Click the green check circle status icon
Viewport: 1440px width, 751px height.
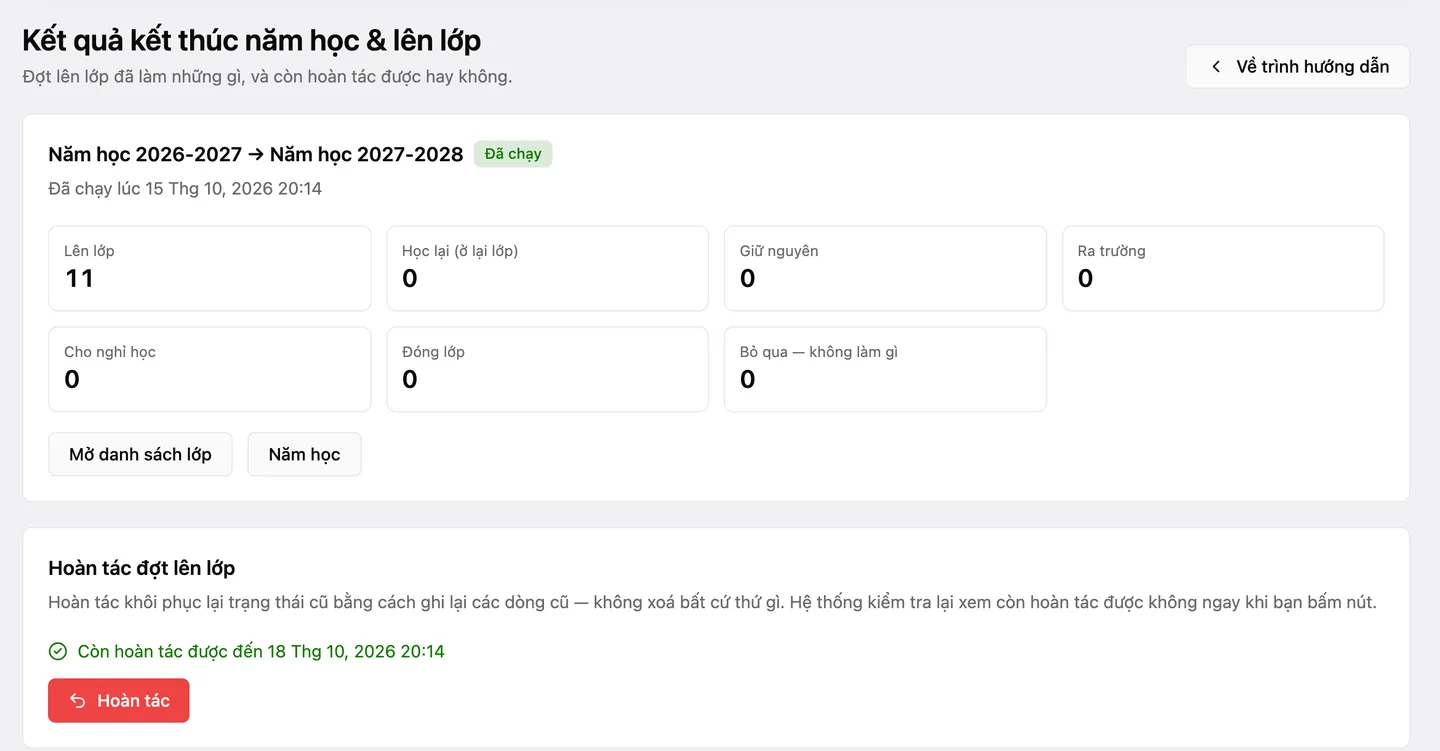[x=58, y=652]
